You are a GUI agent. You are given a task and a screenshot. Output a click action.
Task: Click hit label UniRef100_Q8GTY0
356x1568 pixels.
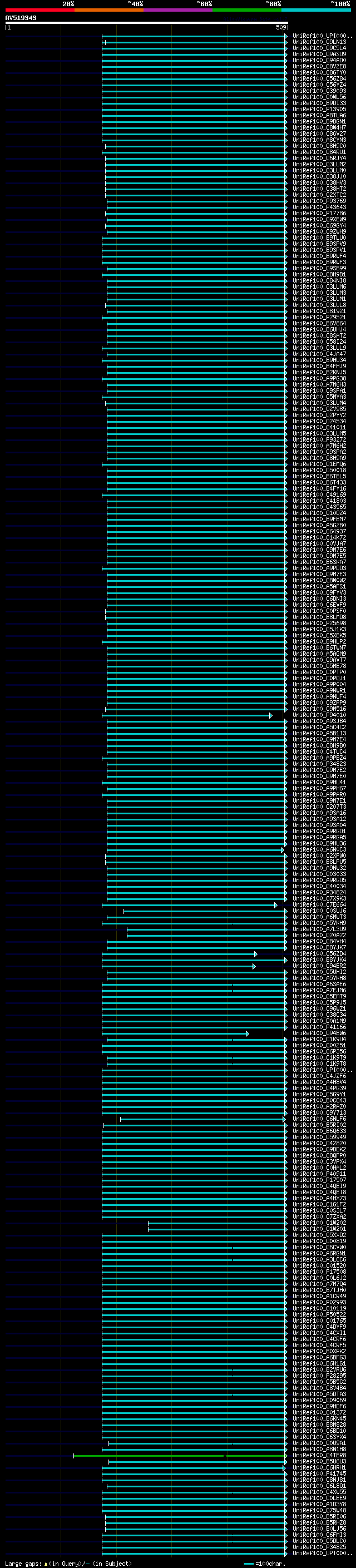tap(319, 72)
